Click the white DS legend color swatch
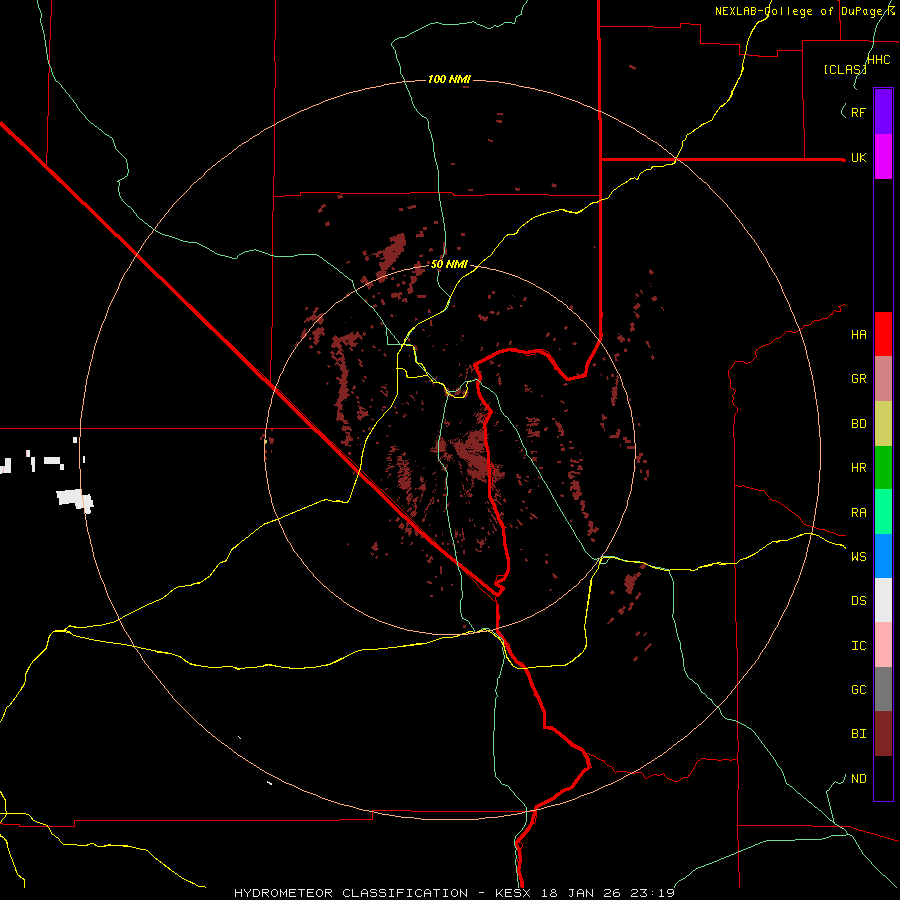 [883, 600]
